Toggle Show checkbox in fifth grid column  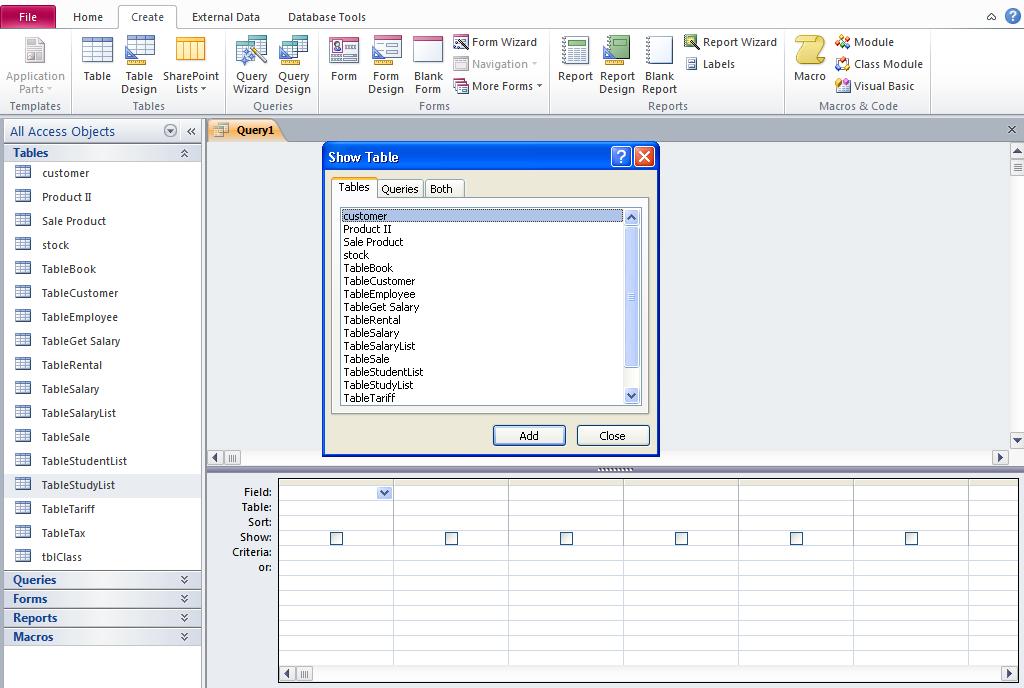click(x=796, y=539)
